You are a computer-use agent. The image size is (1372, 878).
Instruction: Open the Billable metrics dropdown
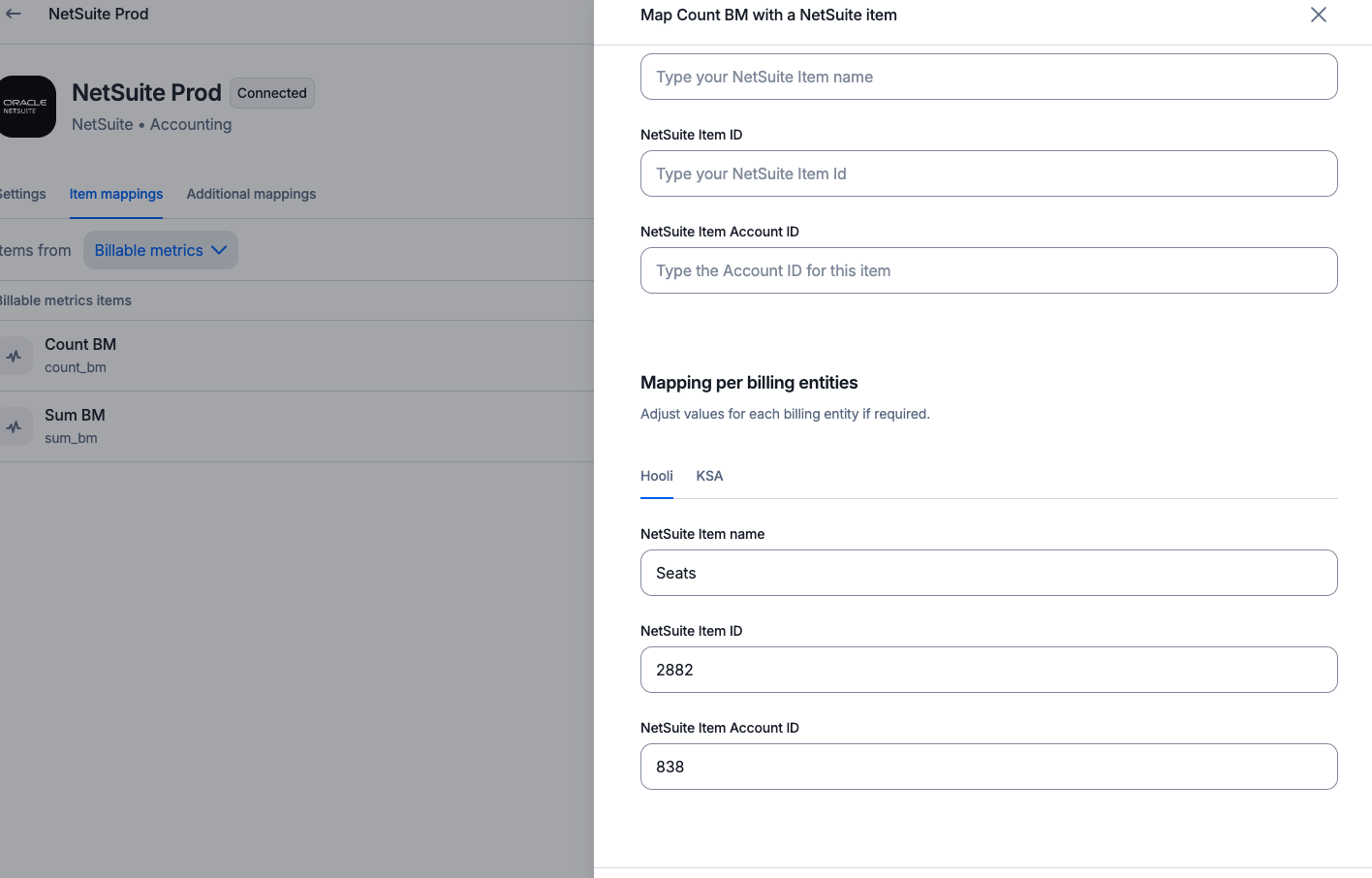[161, 250]
